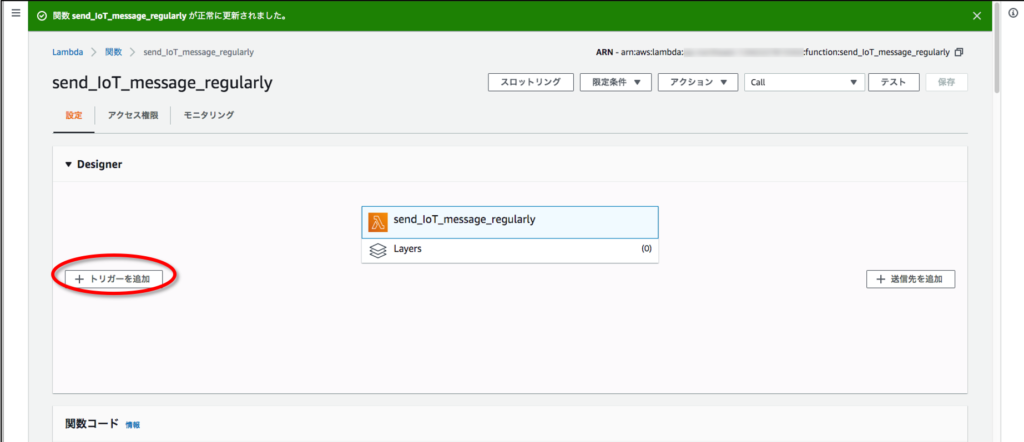Select the 設定 tab

click(74, 116)
